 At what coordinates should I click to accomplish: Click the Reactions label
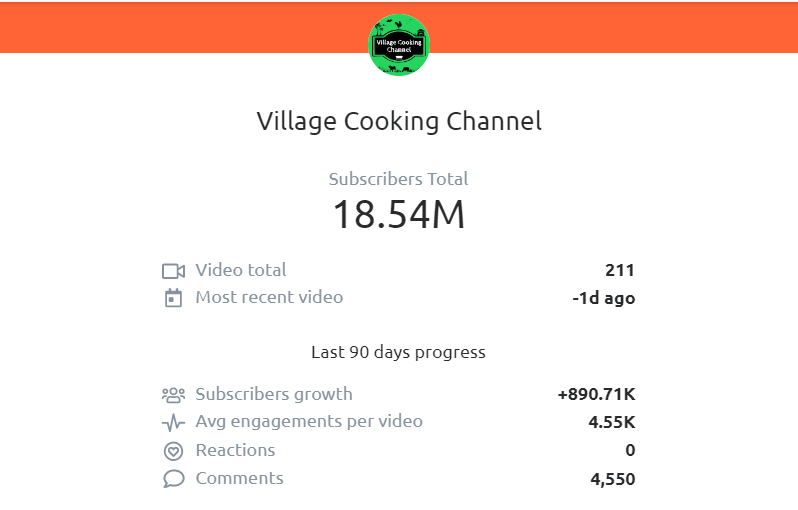(x=235, y=450)
